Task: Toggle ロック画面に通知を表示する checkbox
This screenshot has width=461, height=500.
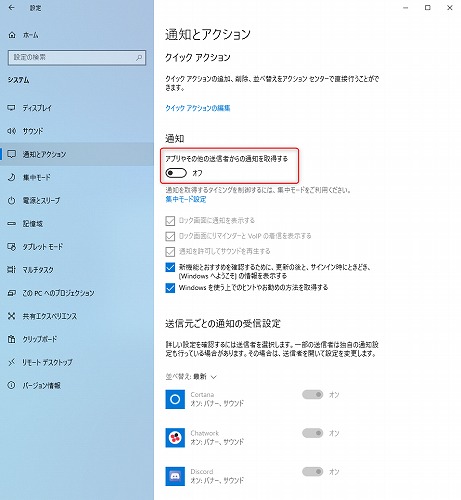Action: [x=170, y=221]
